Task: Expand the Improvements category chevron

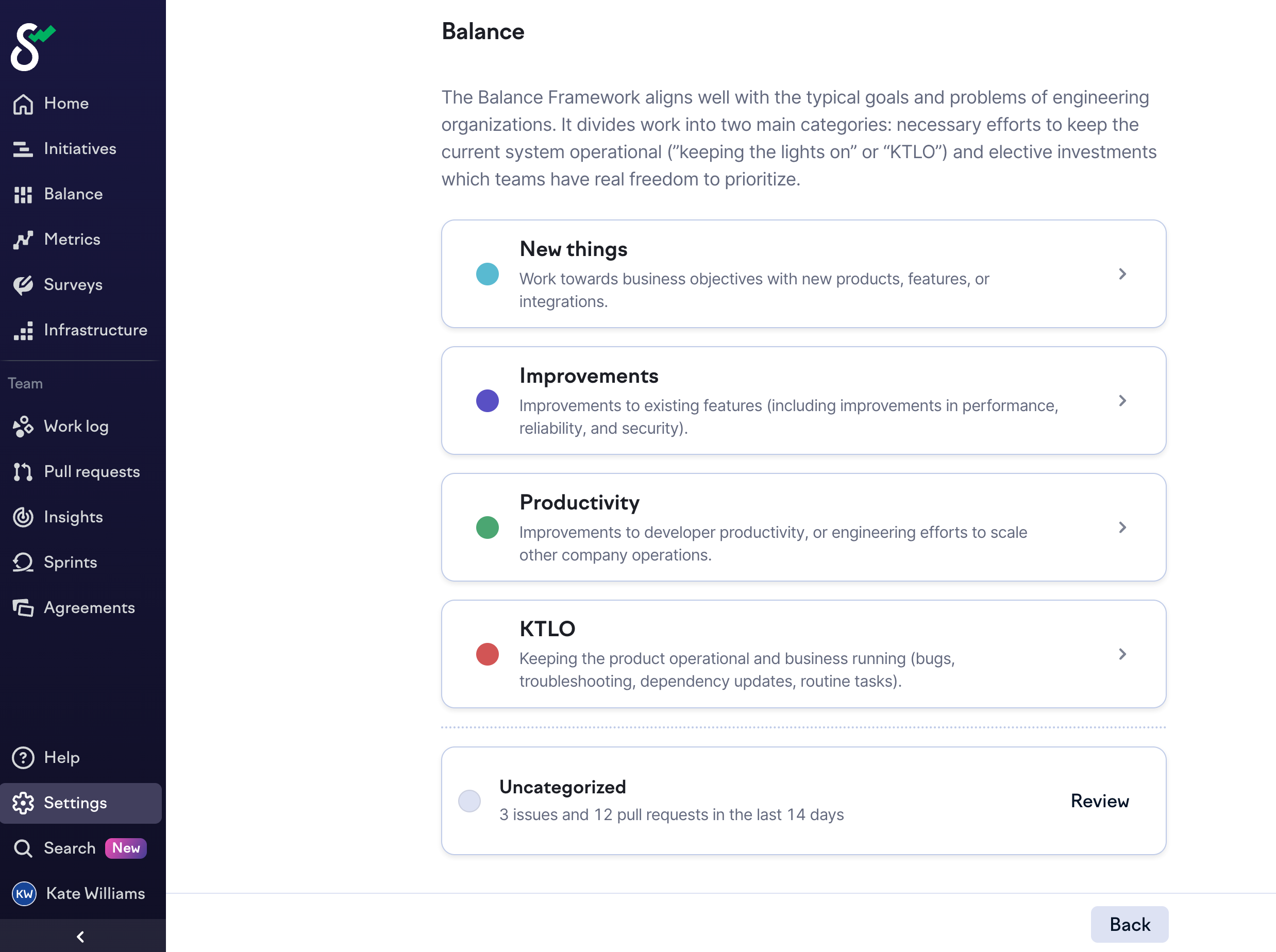Action: [x=1122, y=401]
